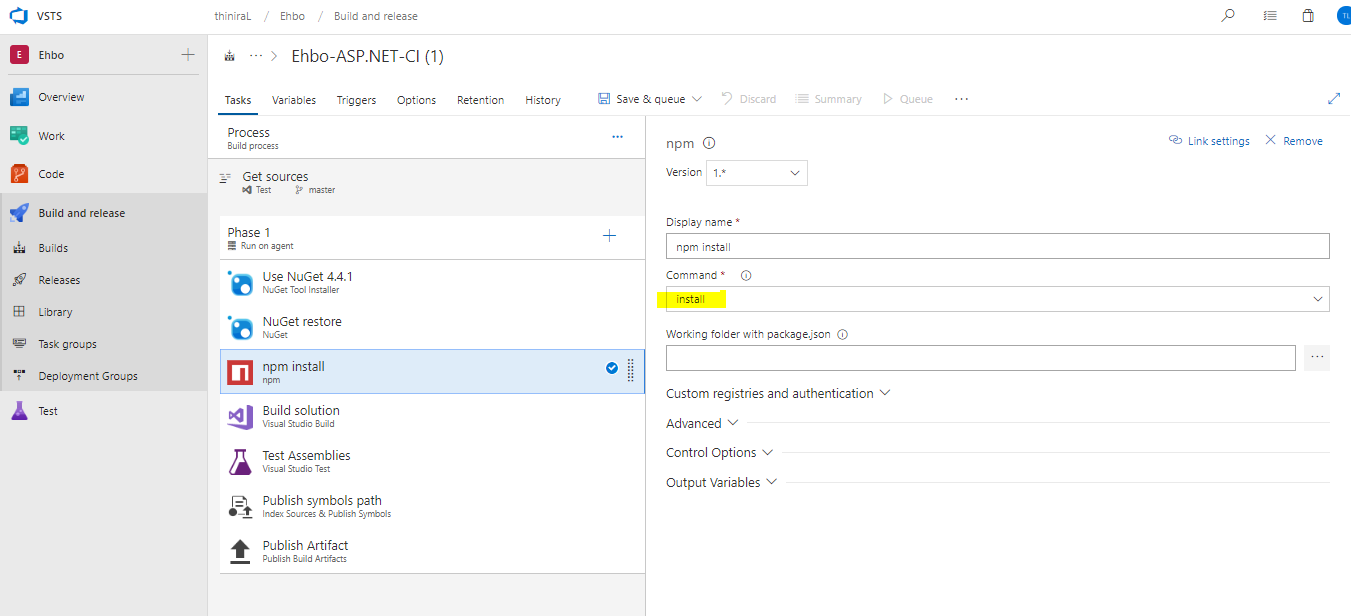Screen dimensions: 1351x616
Task: Click the Build and release rocket icon
Action: pos(19,213)
